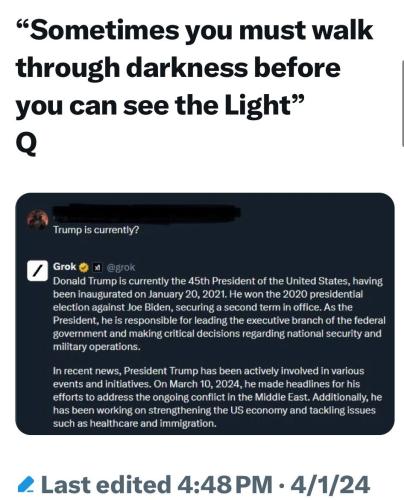Click the quote text "Sometimes you must walk"
404x500 pixels.
pyautogui.click(x=194, y=30)
